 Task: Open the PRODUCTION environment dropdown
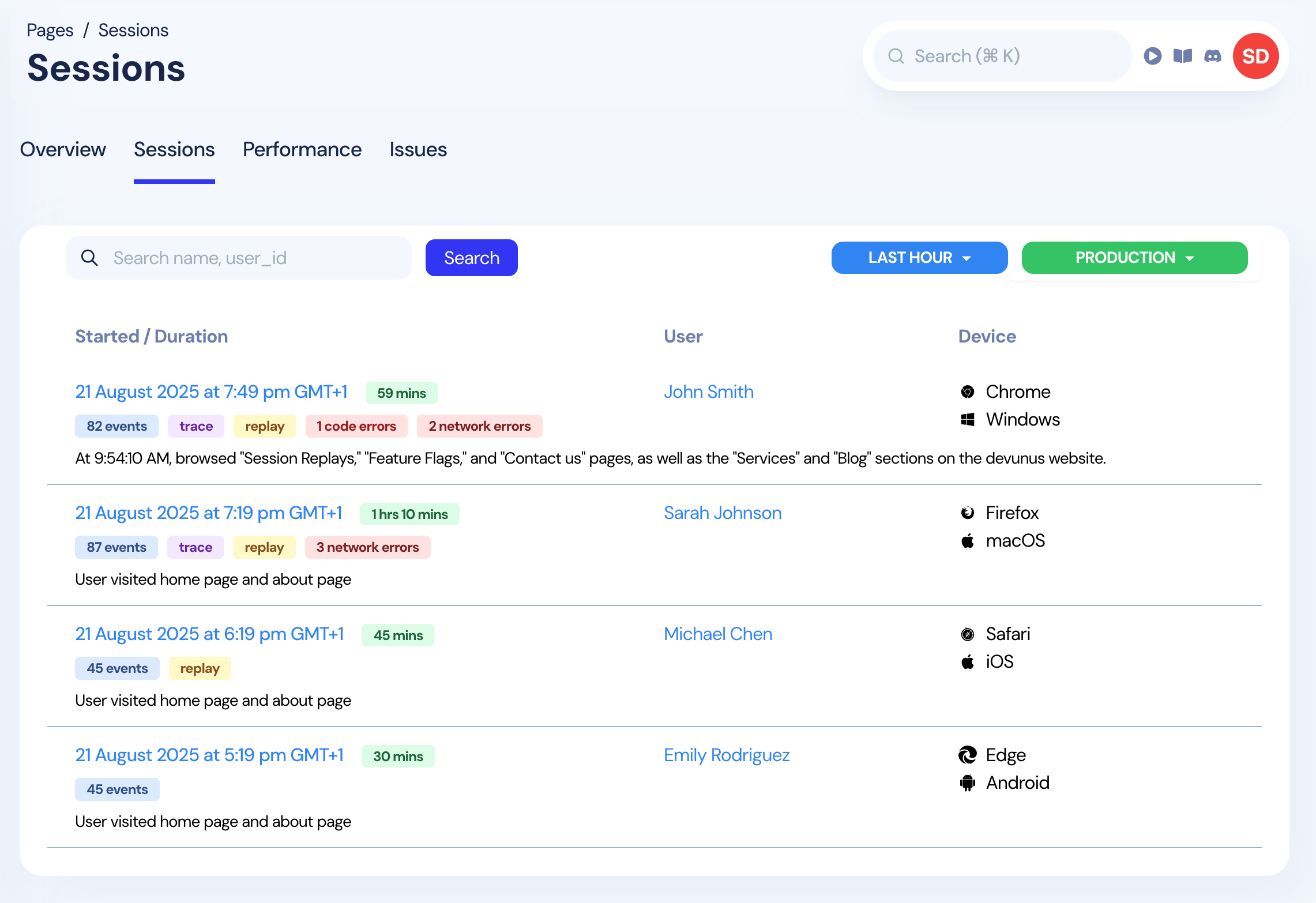tap(1134, 258)
